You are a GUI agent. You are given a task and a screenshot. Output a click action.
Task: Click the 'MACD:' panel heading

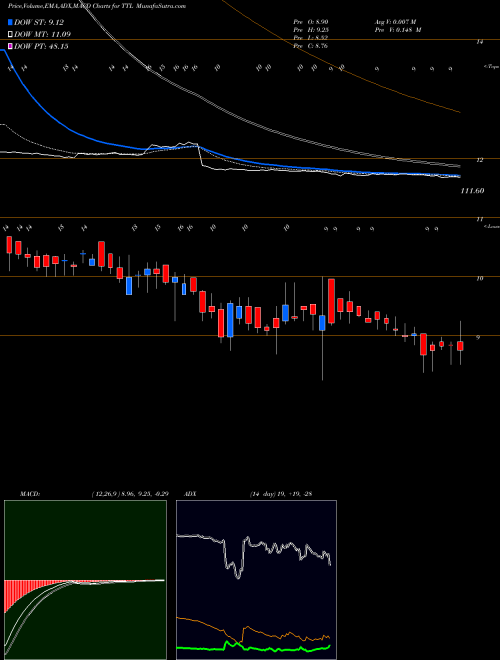29,493
